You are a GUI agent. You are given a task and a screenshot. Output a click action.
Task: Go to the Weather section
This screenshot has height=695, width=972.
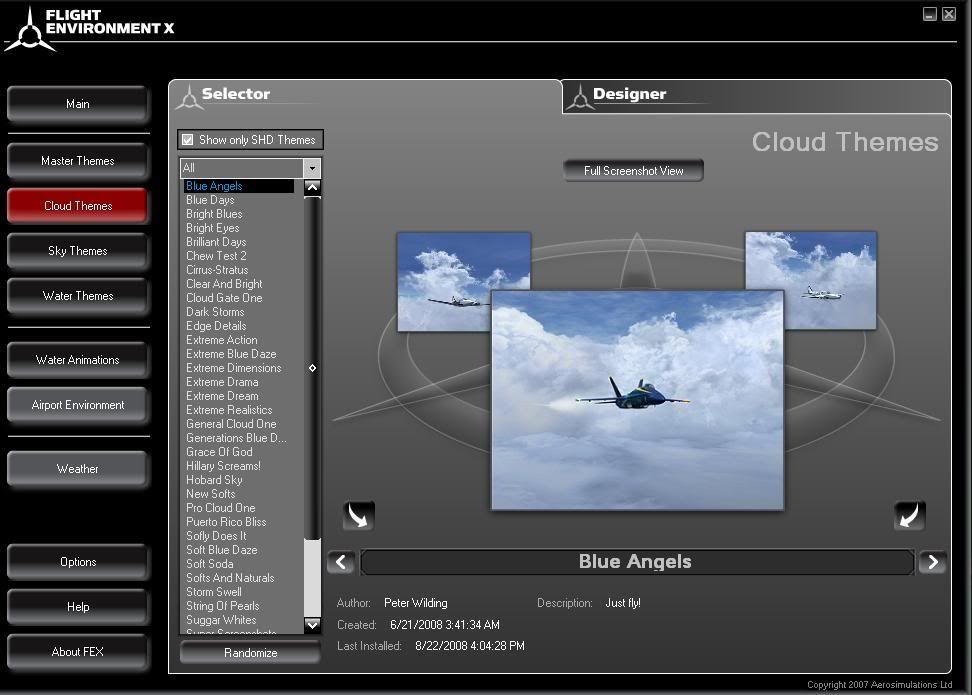[78, 469]
